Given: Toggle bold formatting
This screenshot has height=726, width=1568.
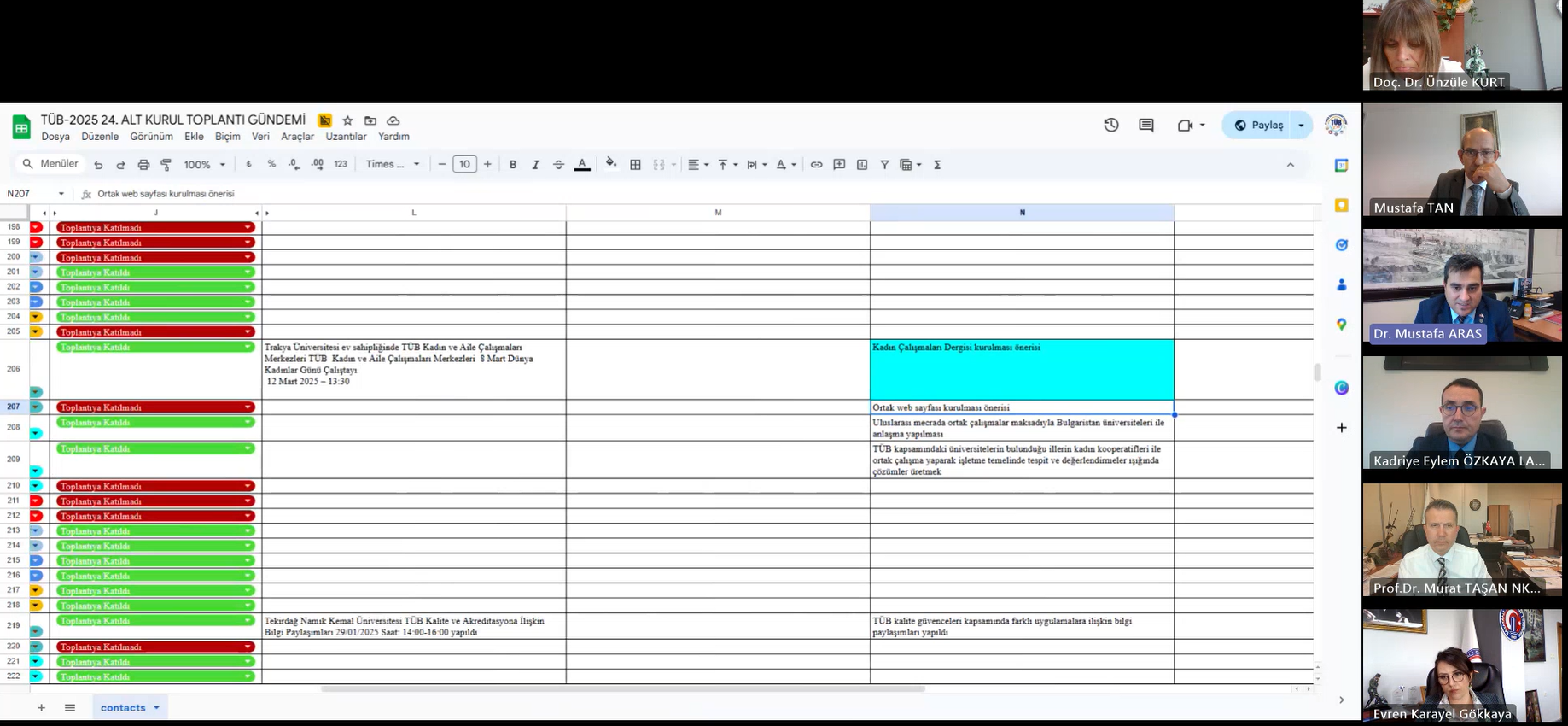Looking at the screenshot, I should click(x=512, y=165).
